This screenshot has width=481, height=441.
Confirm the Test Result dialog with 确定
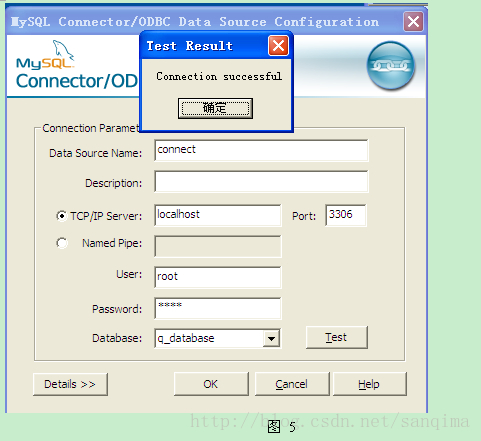pos(215,108)
